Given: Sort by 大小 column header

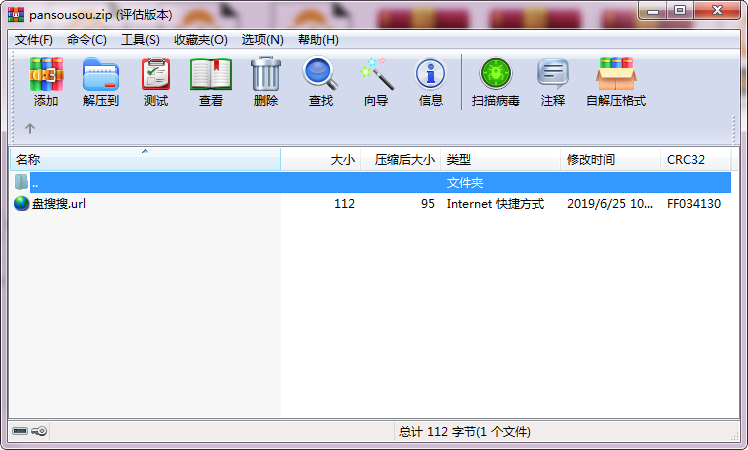Looking at the screenshot, I should [x=321, y=159].
